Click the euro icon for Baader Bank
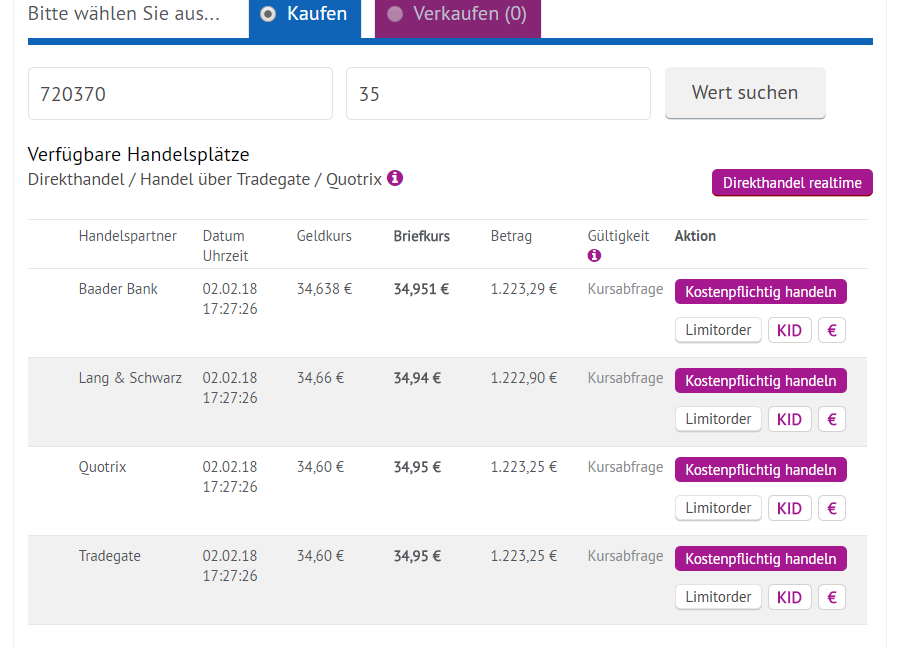 [831, 330]
